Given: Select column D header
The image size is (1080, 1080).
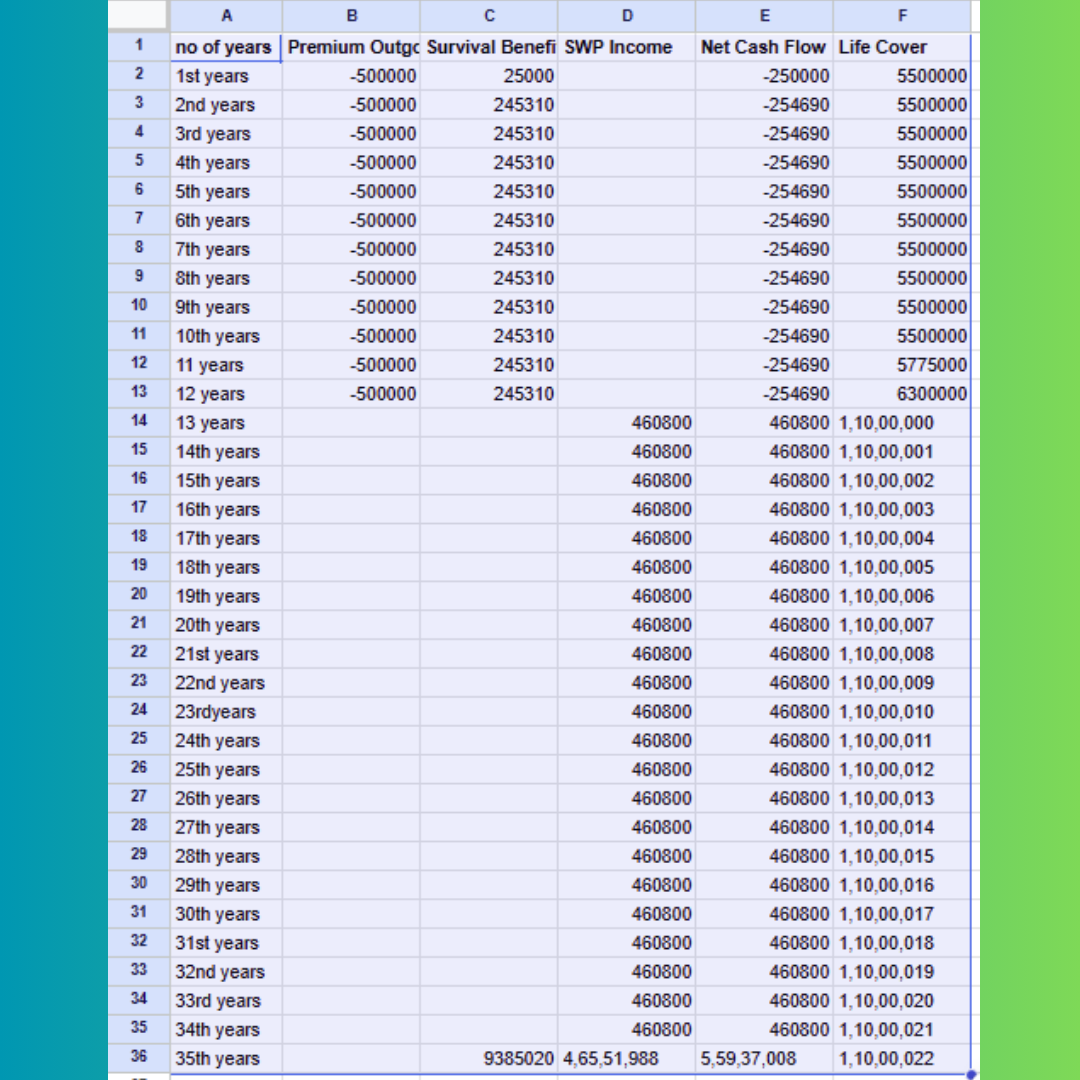Looking at the screenshot, I should point(627,16).
